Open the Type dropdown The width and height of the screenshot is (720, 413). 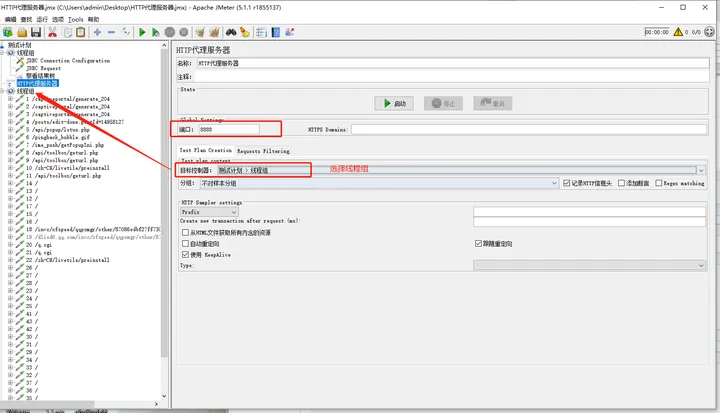589,265
